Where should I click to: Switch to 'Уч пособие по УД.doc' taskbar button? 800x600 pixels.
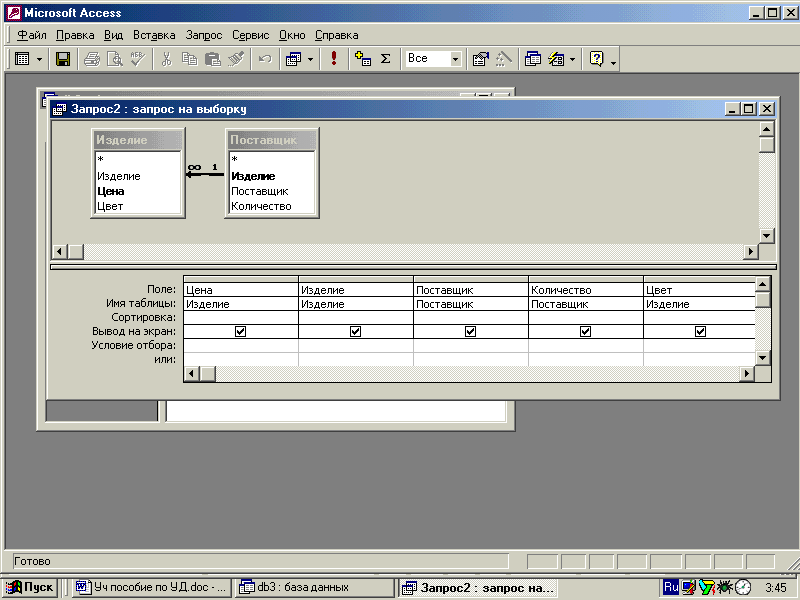pyautogui.click(x=152, y=587)
